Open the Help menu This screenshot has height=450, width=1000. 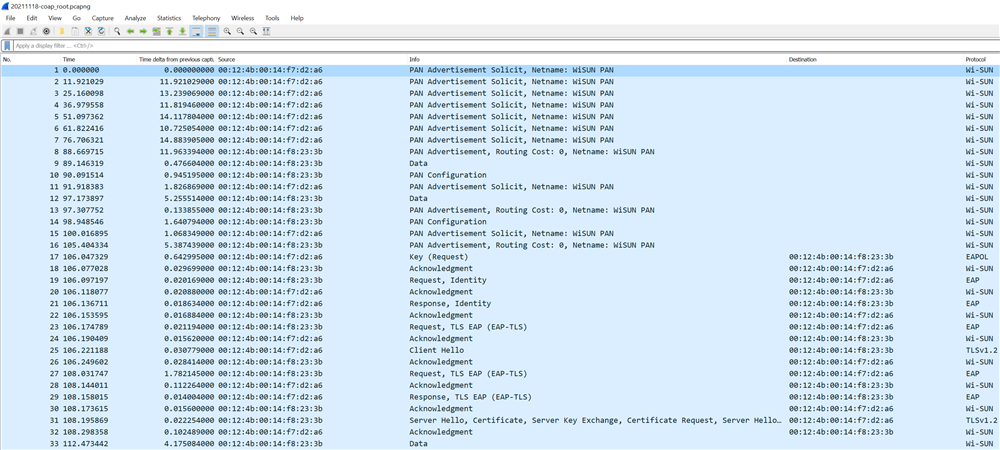tap(297, 18)
